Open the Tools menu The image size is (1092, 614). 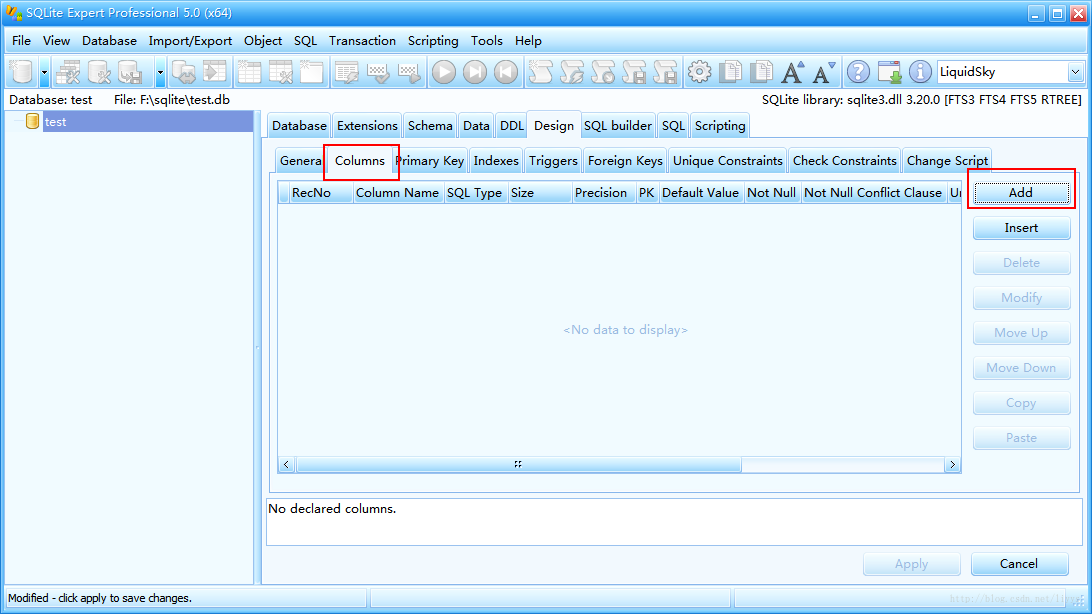[x=487, y=40]
